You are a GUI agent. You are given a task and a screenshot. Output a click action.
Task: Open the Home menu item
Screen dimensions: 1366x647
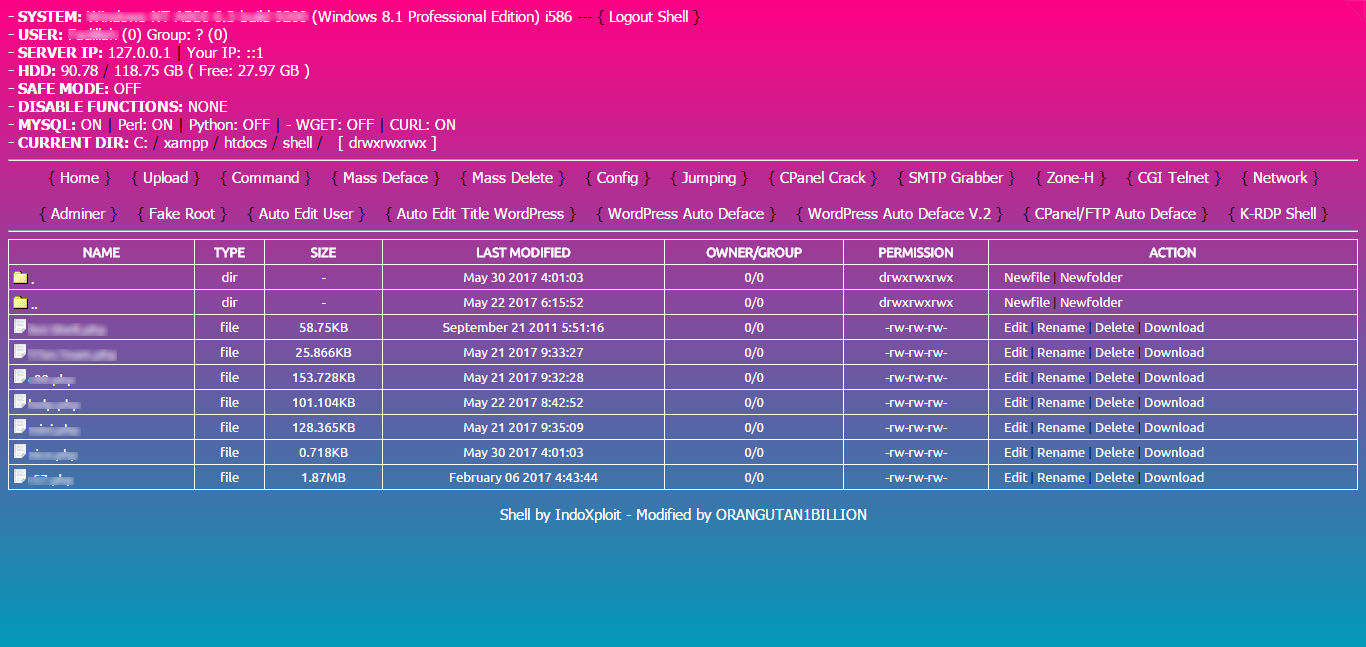(x=79, y=178)
